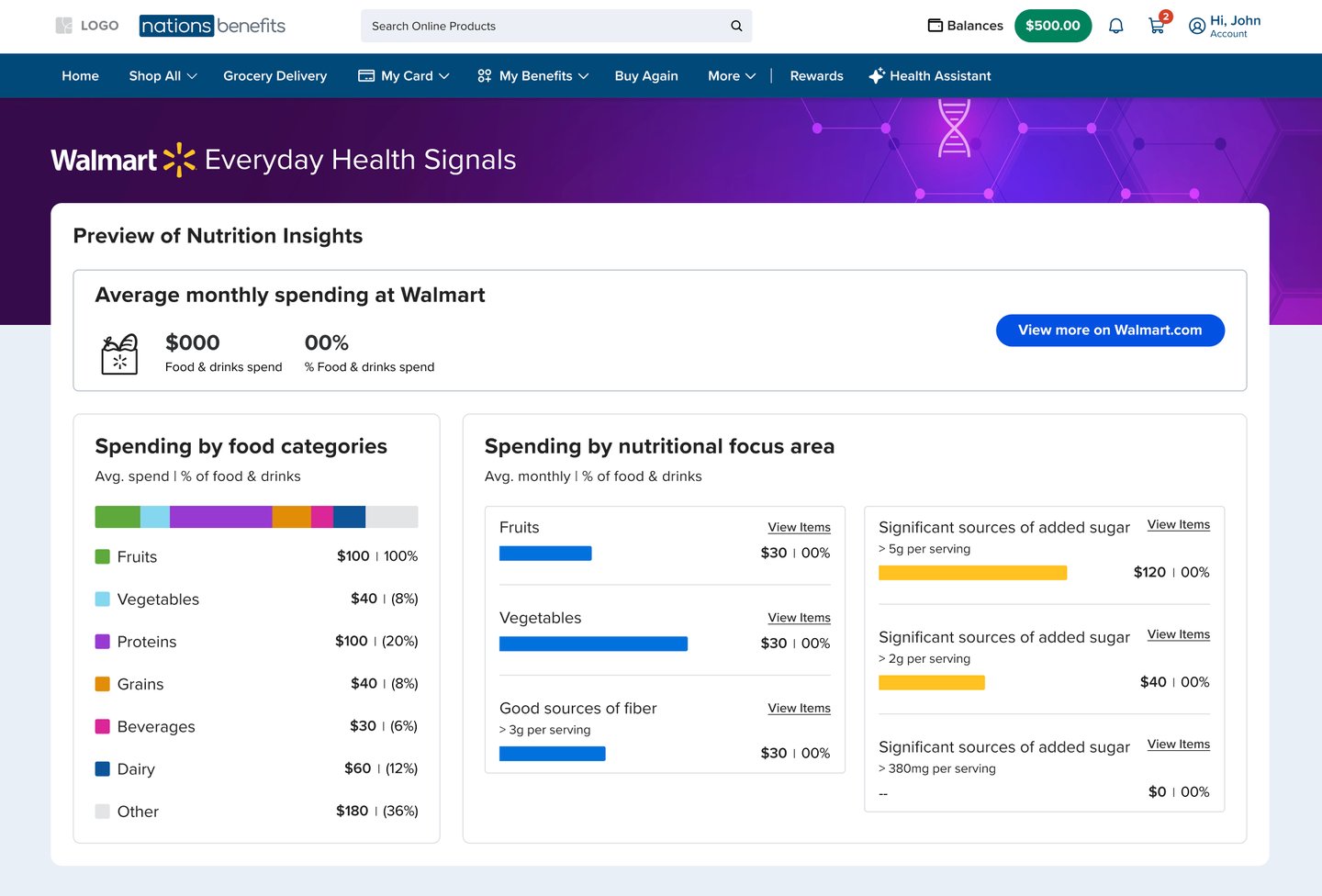Click the fiber blue progress bar
The height and width of the screenshot is (896, 1322).
click(x=553, y=754)
